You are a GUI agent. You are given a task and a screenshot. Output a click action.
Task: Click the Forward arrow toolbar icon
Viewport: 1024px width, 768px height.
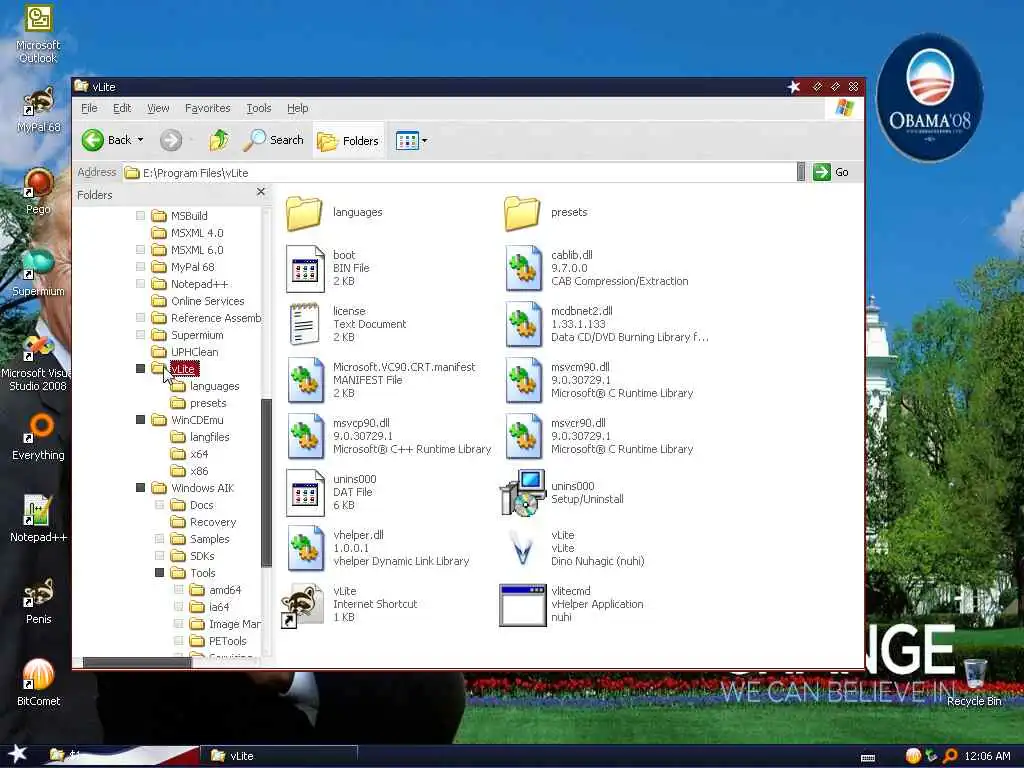tap(171, 140)
